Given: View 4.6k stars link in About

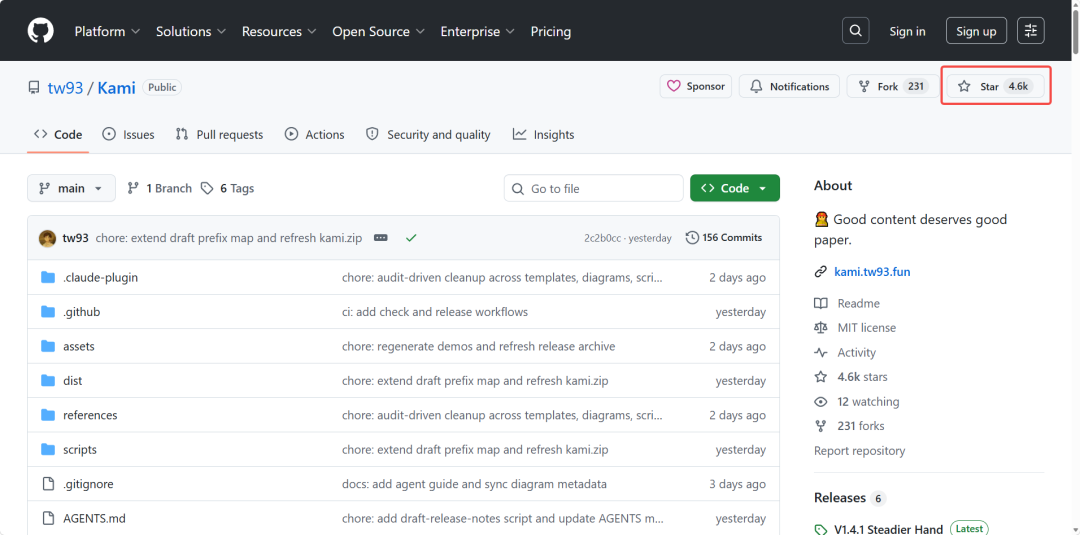Looking at the screenshot, I should (851, 377).
